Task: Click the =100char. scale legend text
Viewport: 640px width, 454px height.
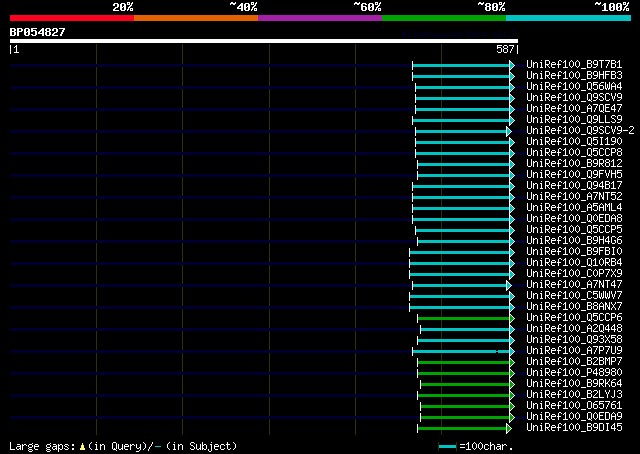Action: pyautogui.click(x=486, y=446)
